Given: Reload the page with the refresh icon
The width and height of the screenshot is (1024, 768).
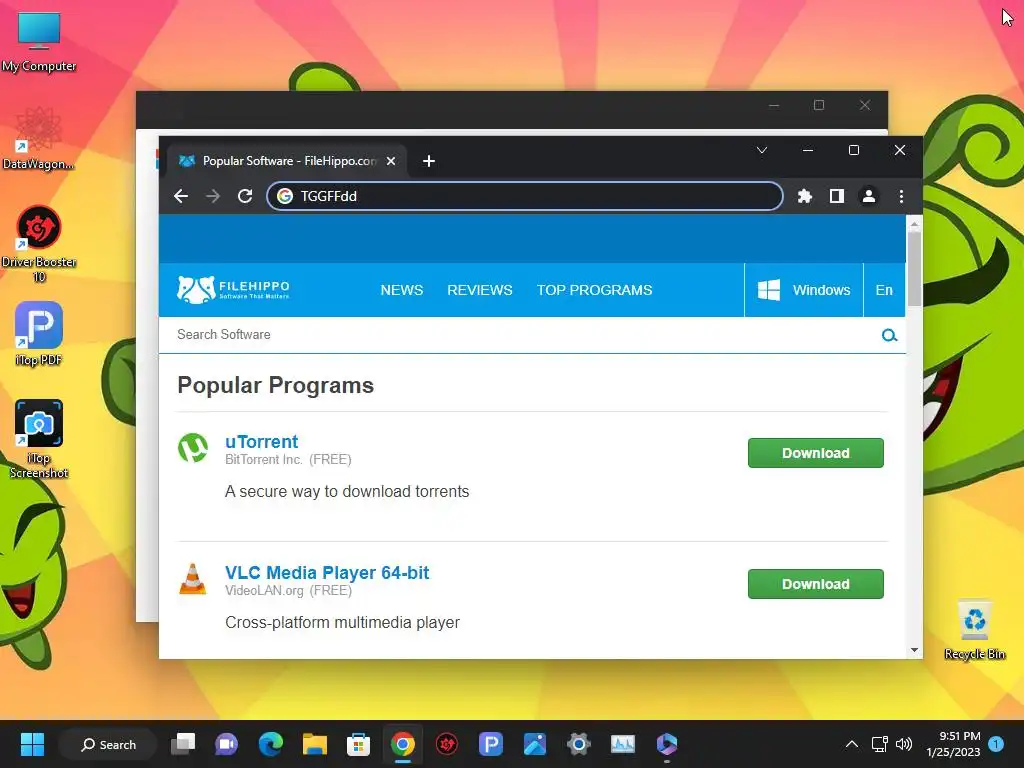Looking at the screenshot, I should pos(245,196).
